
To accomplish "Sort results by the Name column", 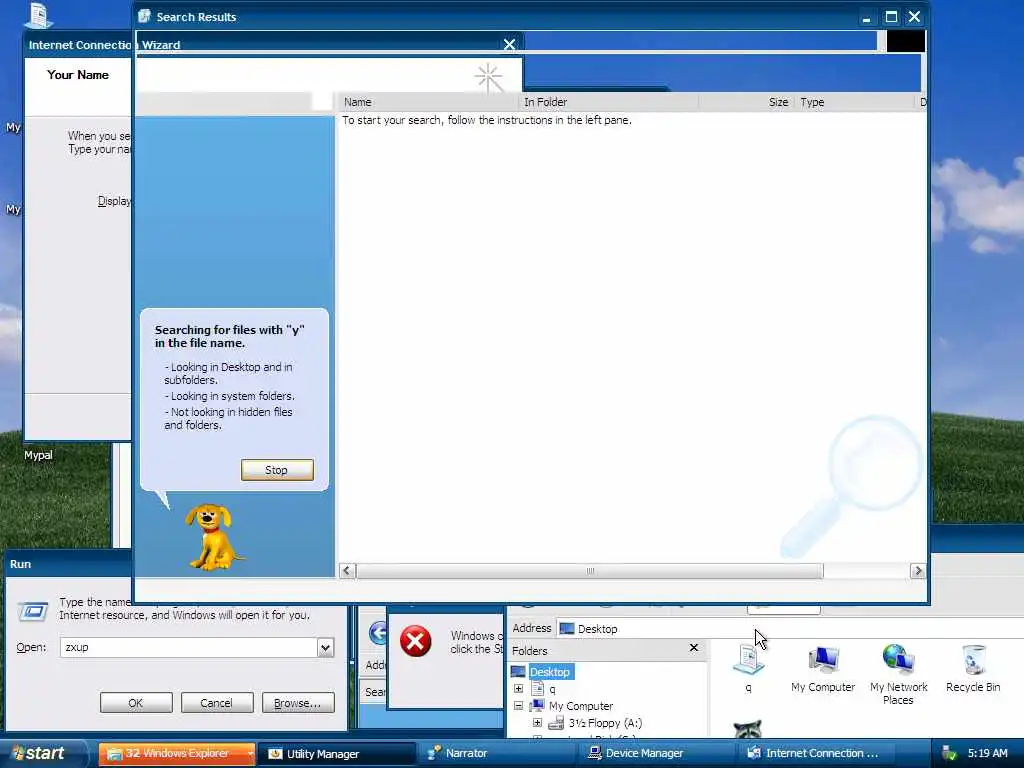I will 428,102.
